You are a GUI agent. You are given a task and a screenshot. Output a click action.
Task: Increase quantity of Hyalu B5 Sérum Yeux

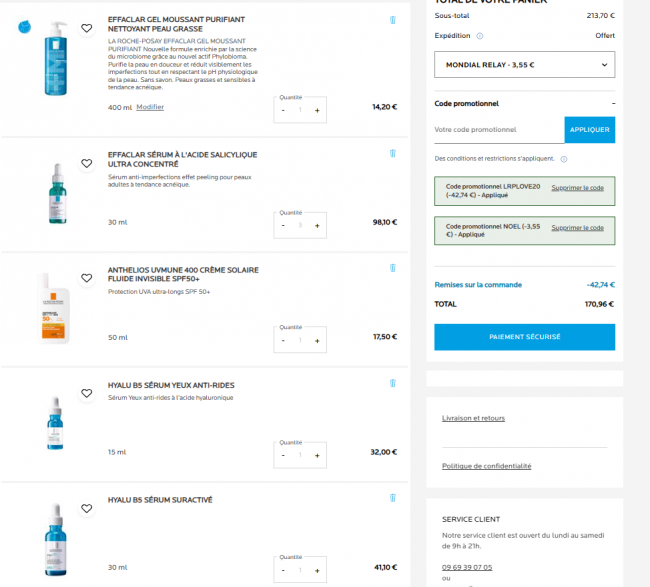click(317, 455)
